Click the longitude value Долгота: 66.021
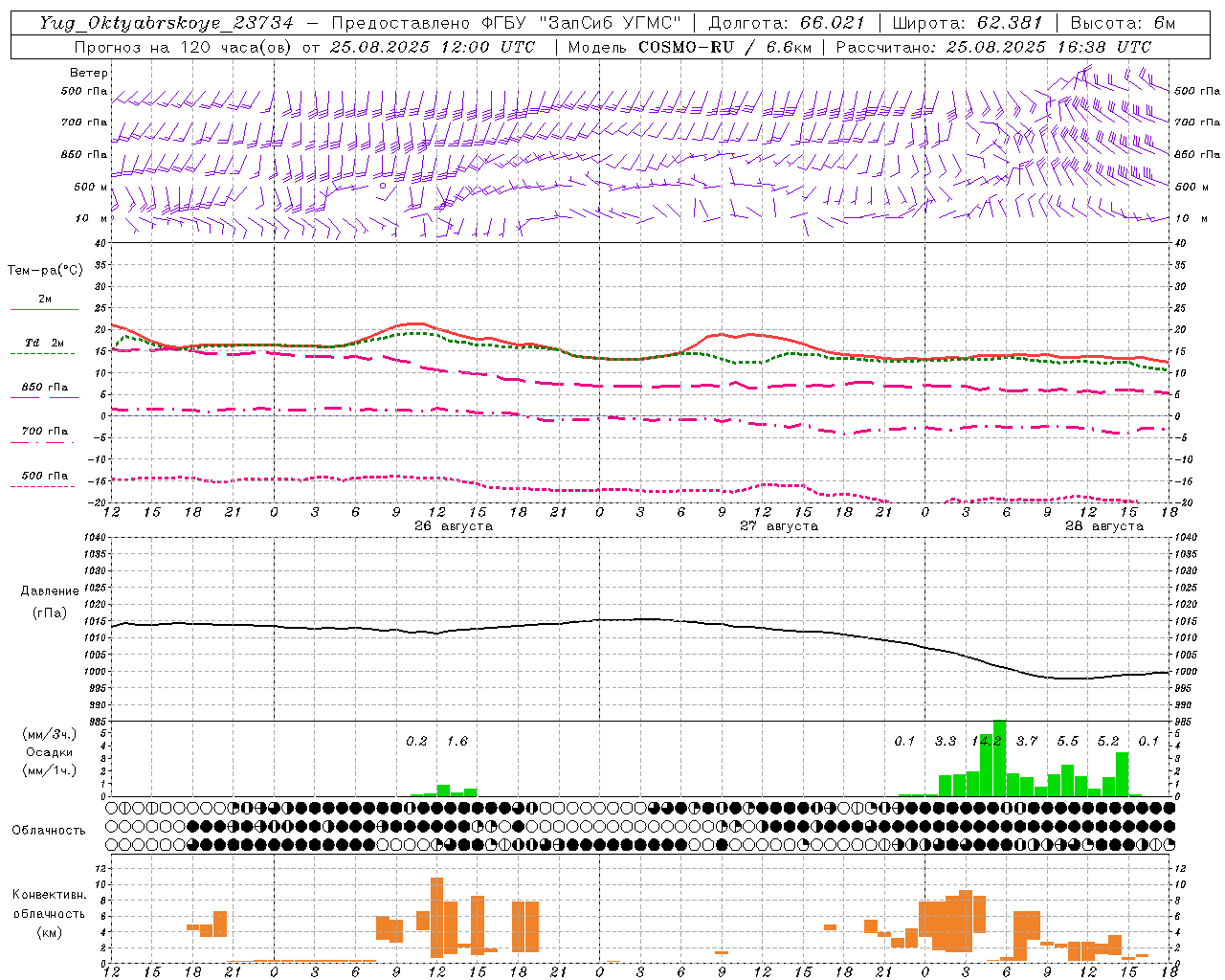This screenshot has width=1225, height=980. click(x=787, y=23)
